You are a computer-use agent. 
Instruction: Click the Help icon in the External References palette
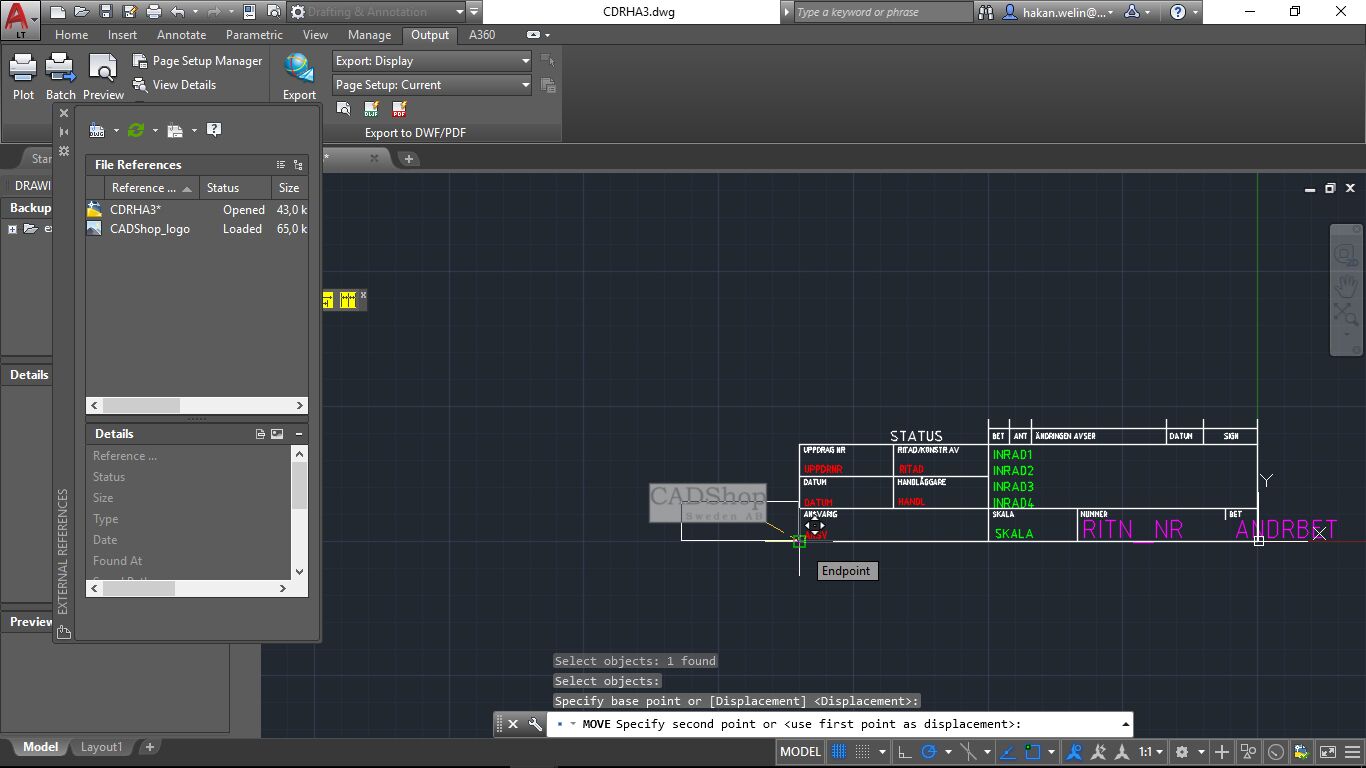[x=214, y=130]
